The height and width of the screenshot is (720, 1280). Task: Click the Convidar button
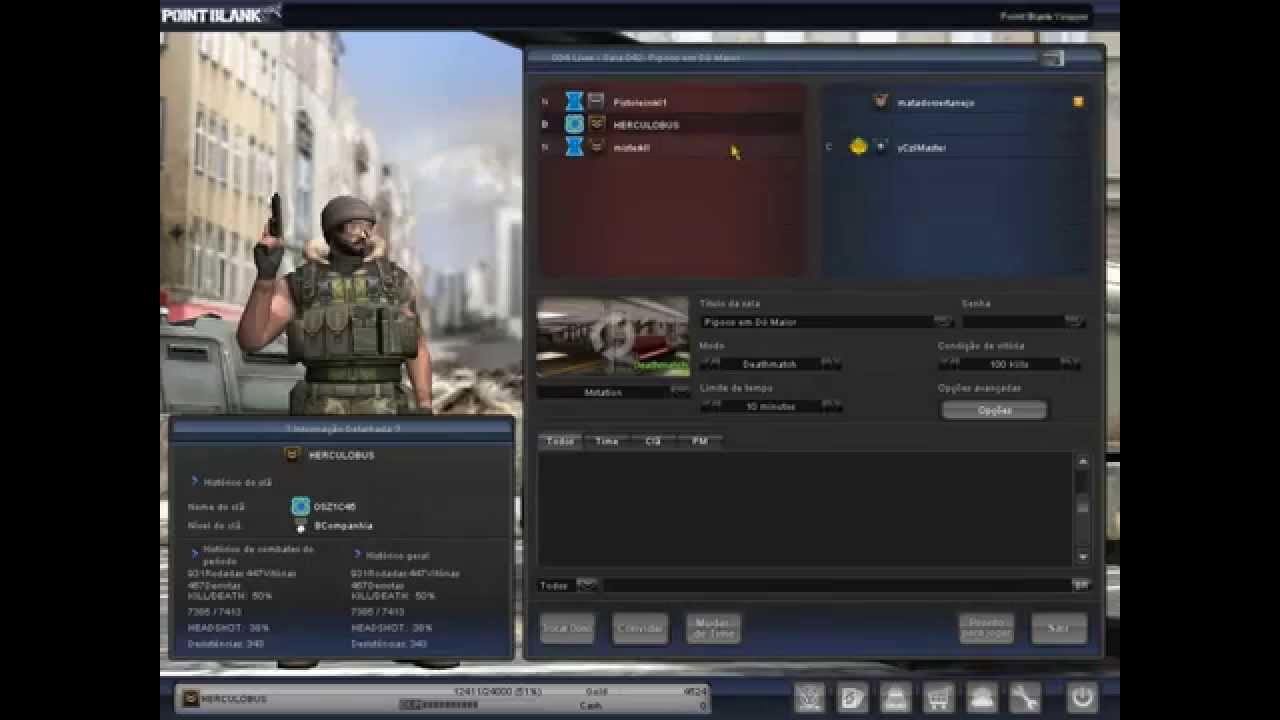tap(640, 628)
